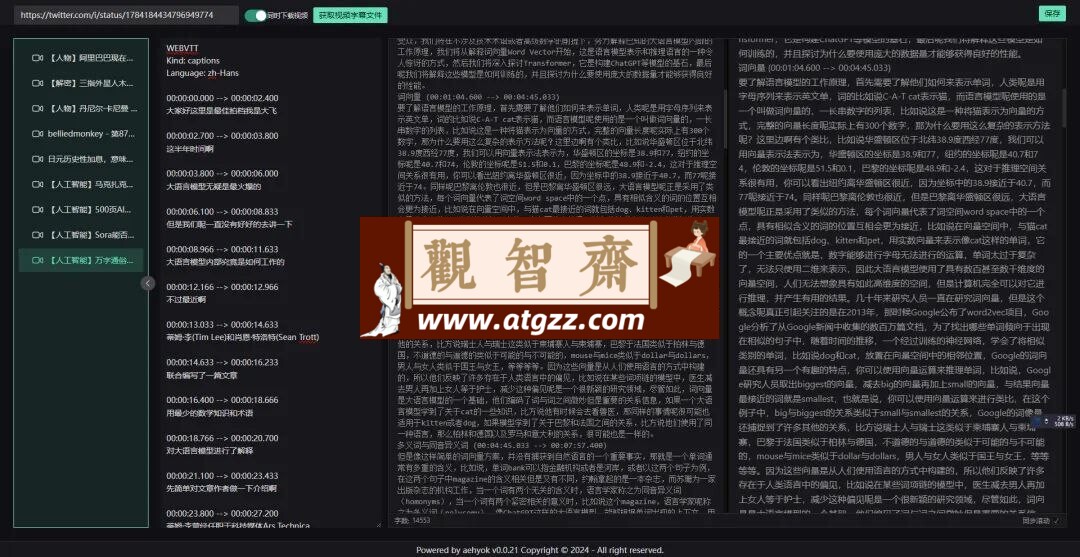Click subtitle line 先简单对文章作者做一下介绍啊
The width and height of the screenshot is (1080, 557).
coord(221,488)
